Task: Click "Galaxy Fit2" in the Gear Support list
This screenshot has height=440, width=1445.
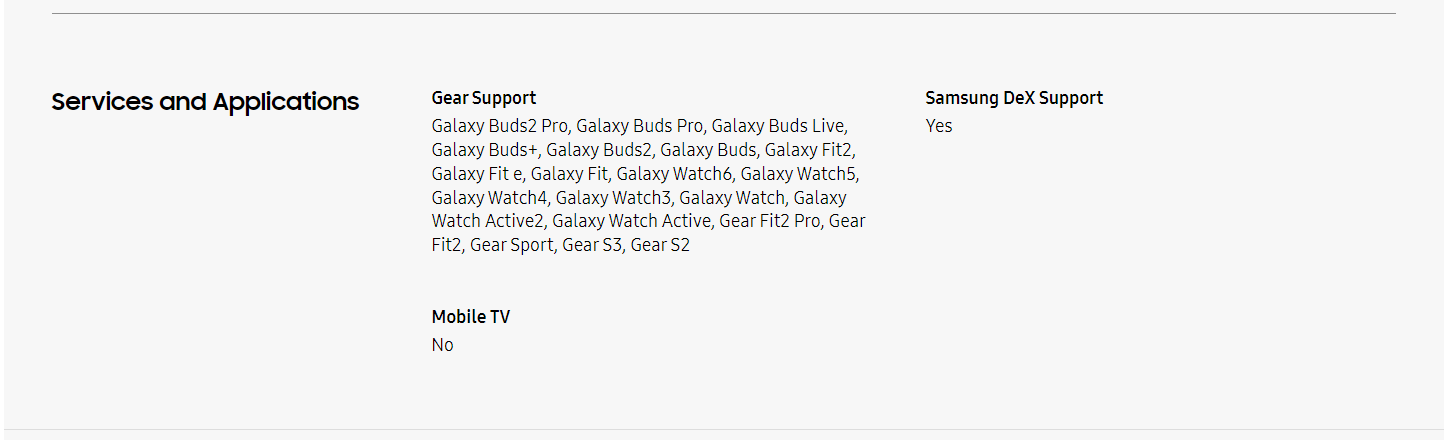Action: [809, 150]
